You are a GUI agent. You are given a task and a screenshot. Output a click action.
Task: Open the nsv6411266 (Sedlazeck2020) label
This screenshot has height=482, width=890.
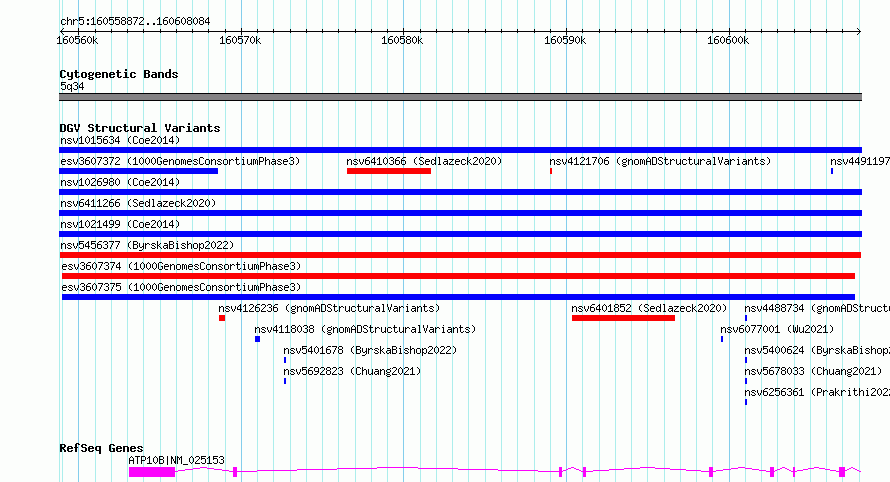point(138,203)
